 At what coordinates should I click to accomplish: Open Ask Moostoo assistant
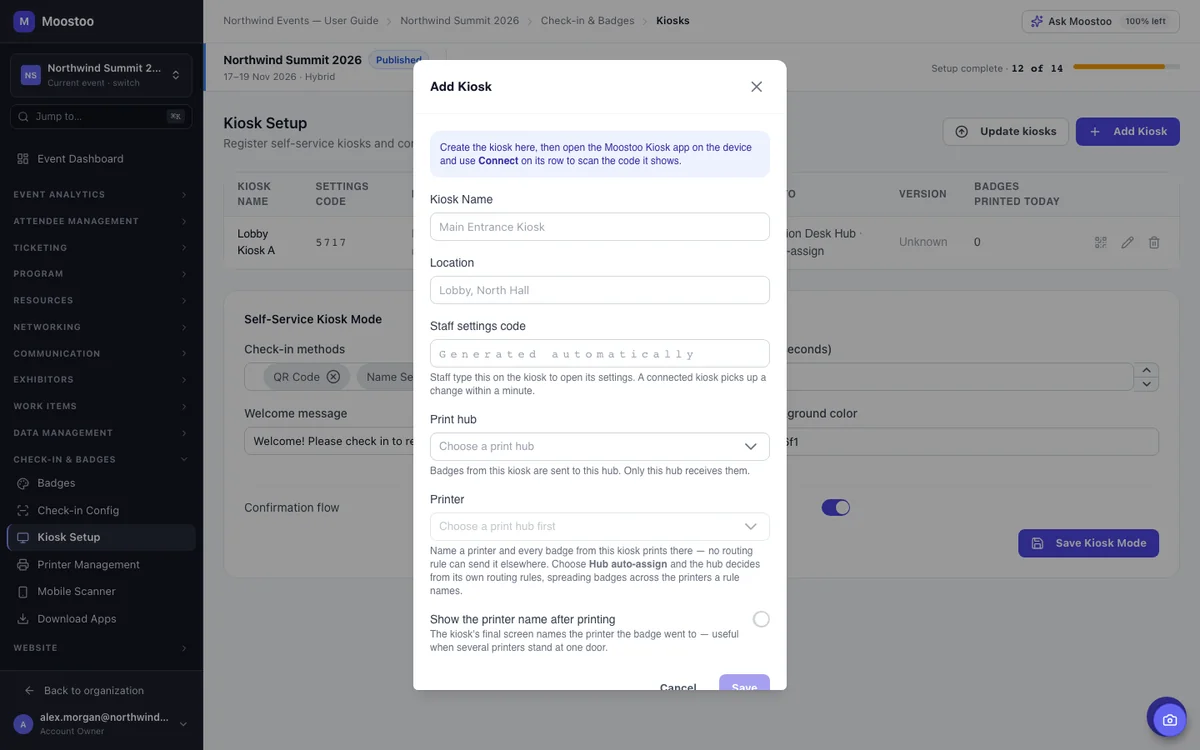(1100, 21)
